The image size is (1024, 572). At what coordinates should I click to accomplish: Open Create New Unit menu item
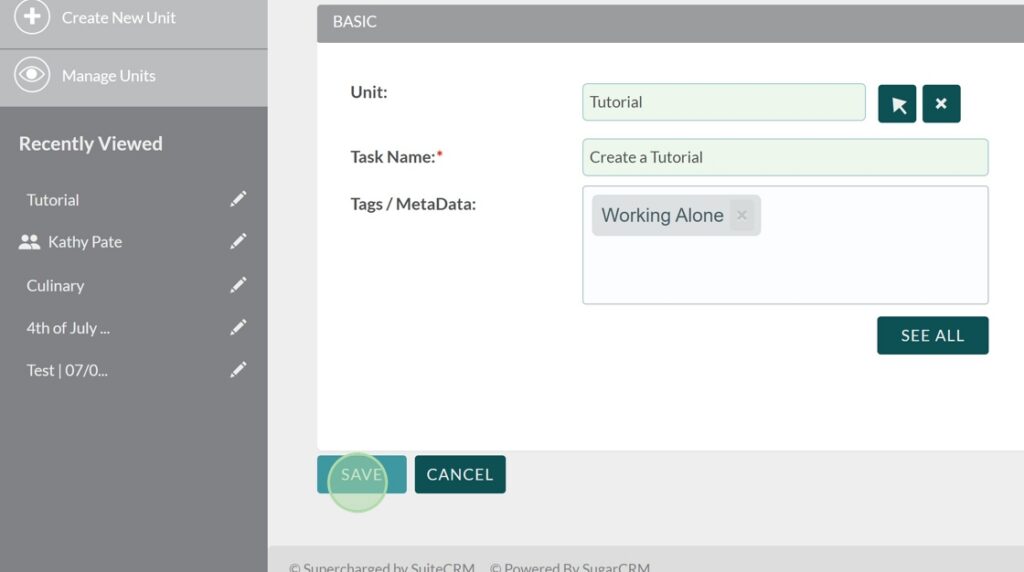point(118,18)
